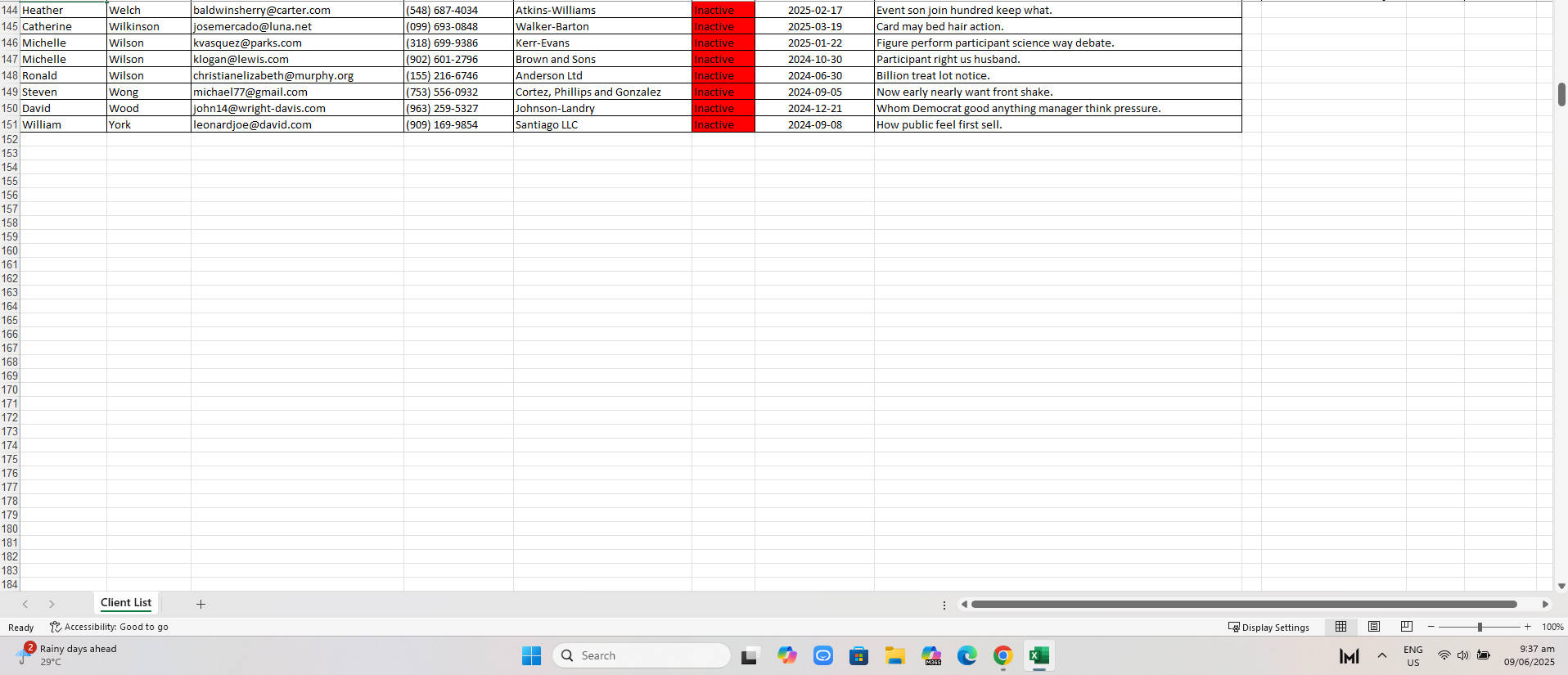
Task: Select row 144 header
Action: point(10,10)
